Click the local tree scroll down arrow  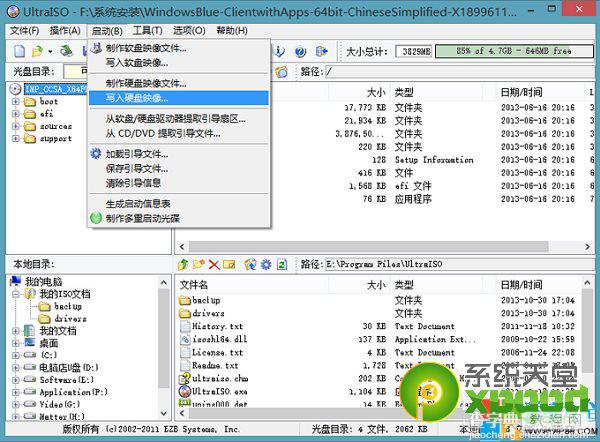(x=164, y=413)
